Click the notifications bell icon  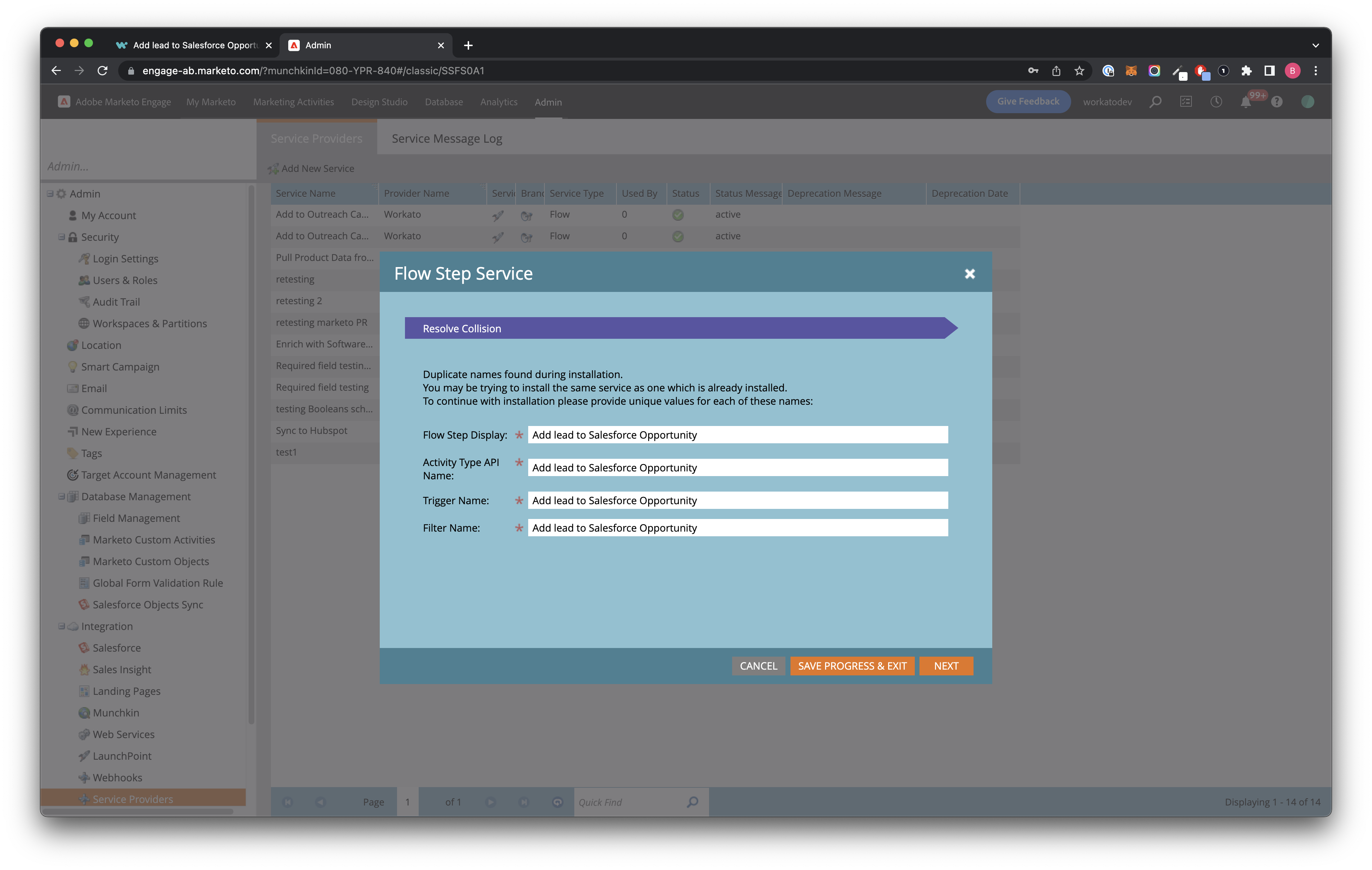click(1246, 102)
